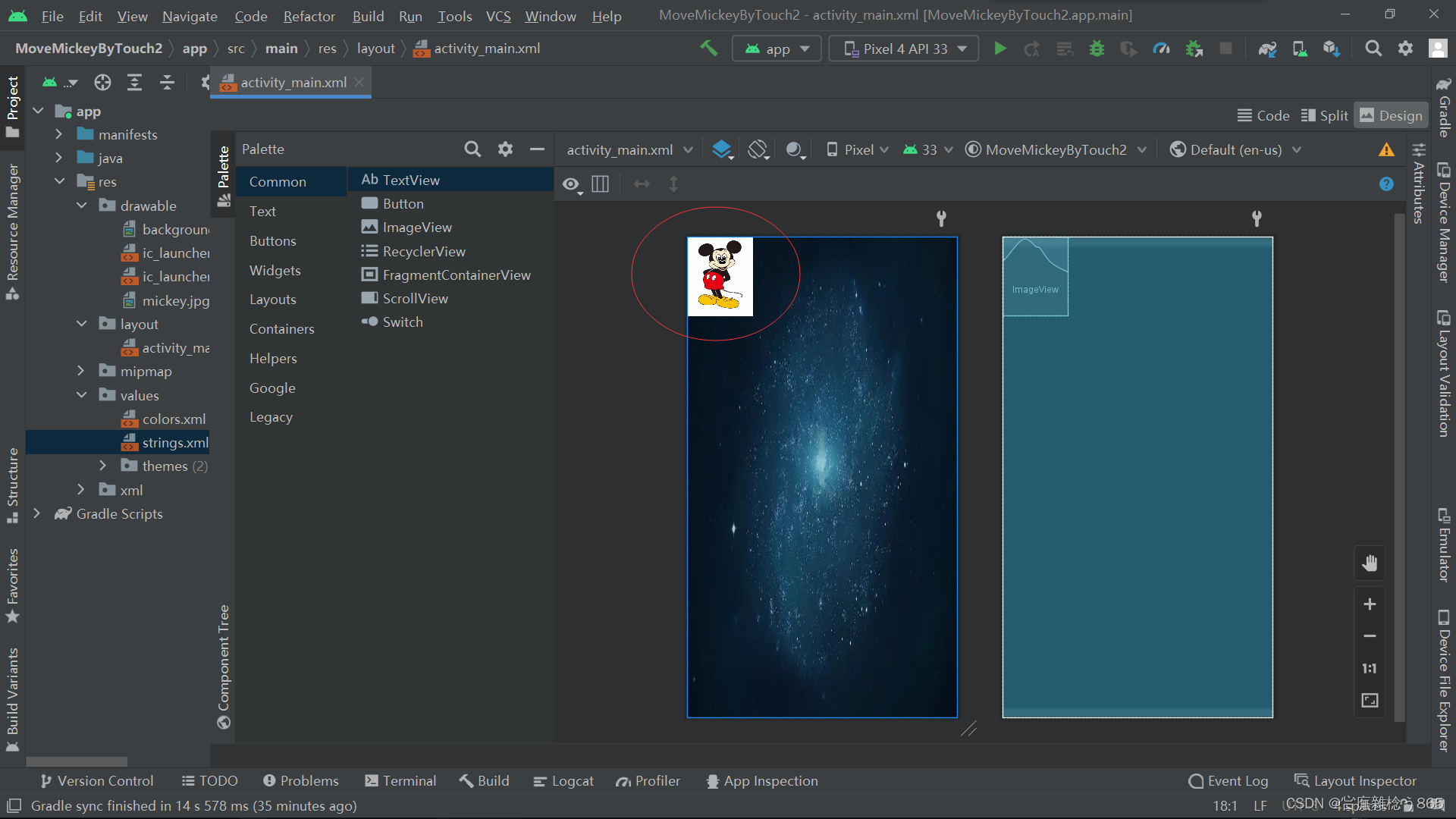Open activity_main.xml file variant dropdown

point(629,149)
